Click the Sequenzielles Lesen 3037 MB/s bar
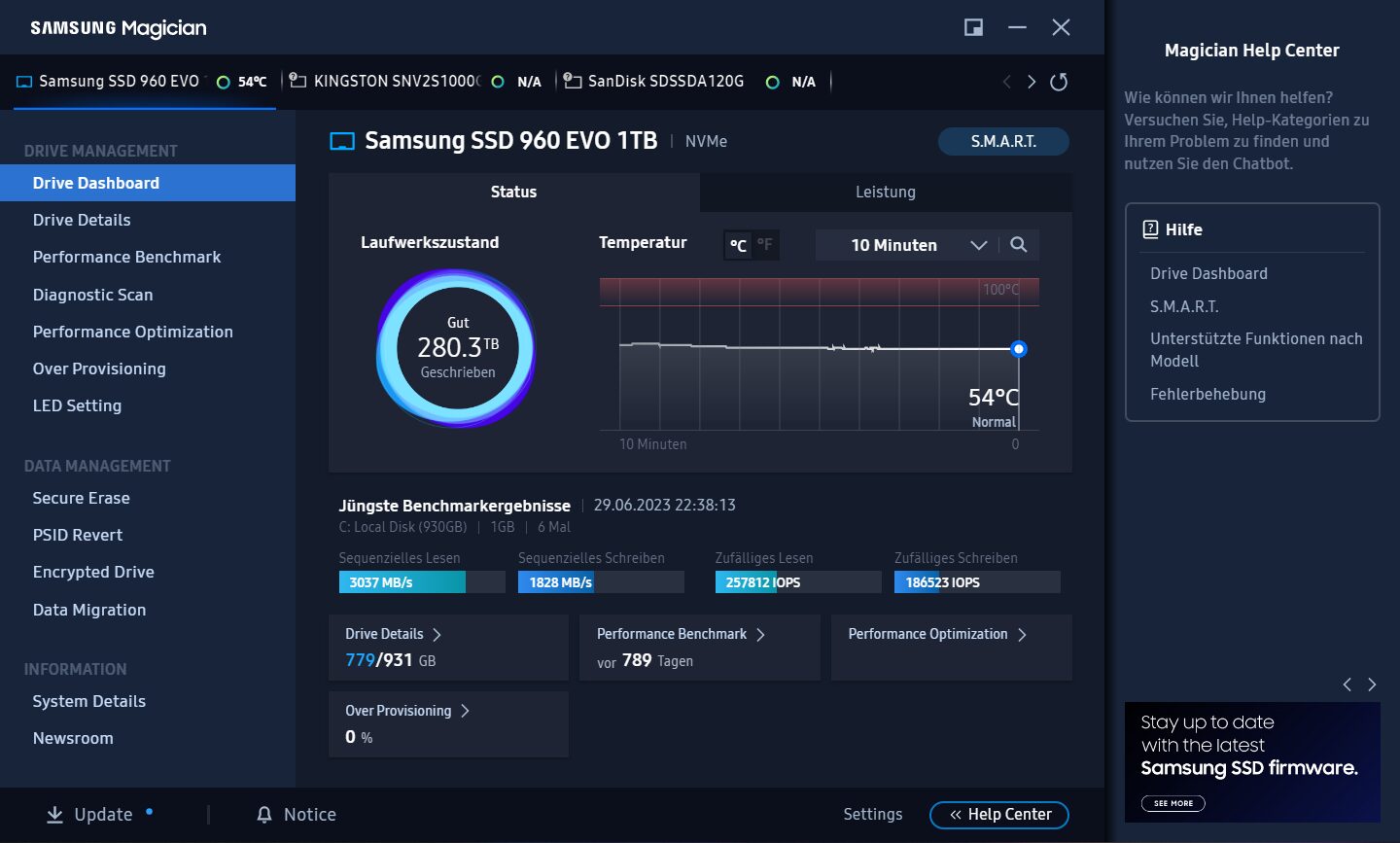The height and width of the screenshot is (843, 1400). 422,582
